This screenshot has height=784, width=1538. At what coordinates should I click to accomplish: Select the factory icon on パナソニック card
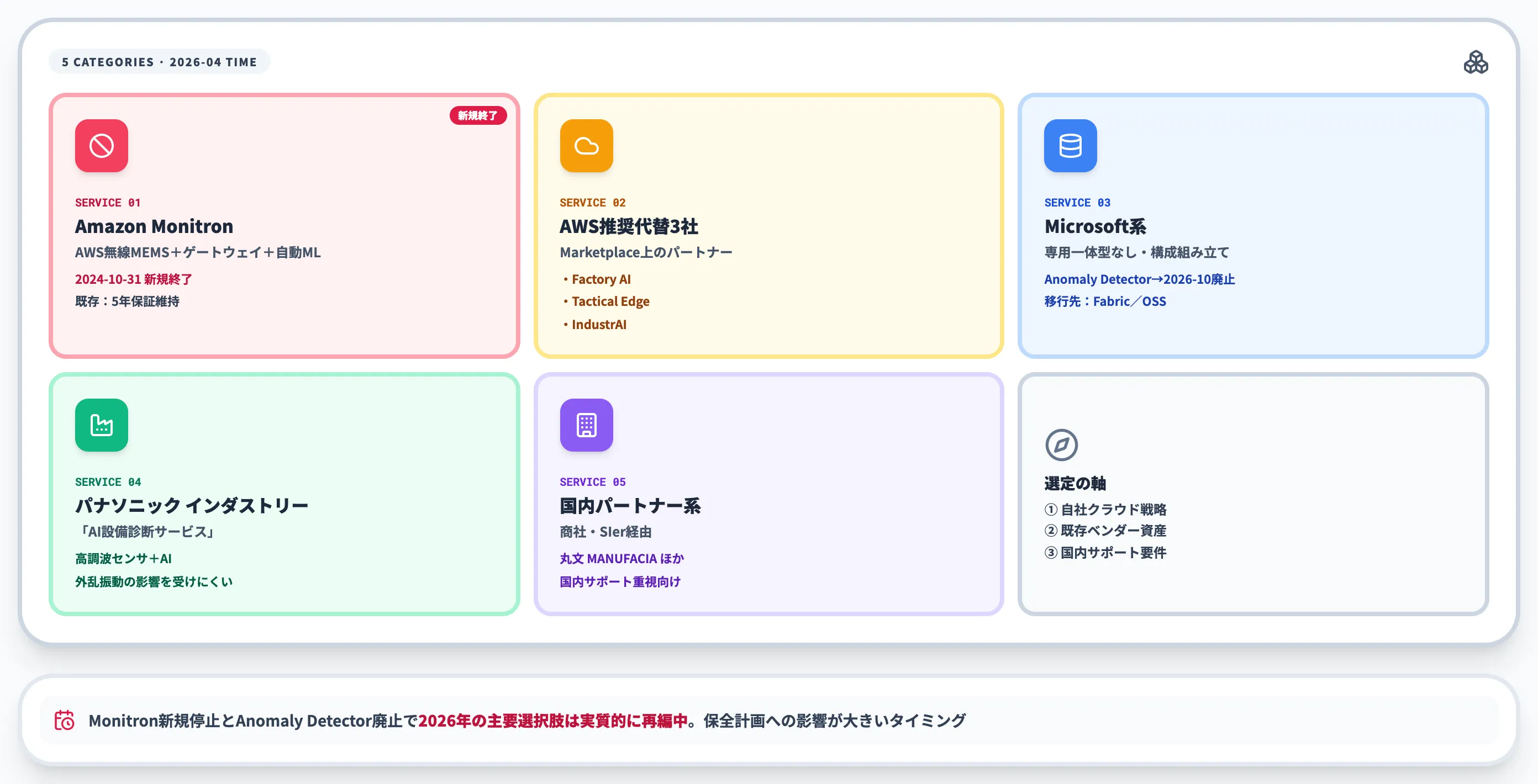[x=101, y=425]
